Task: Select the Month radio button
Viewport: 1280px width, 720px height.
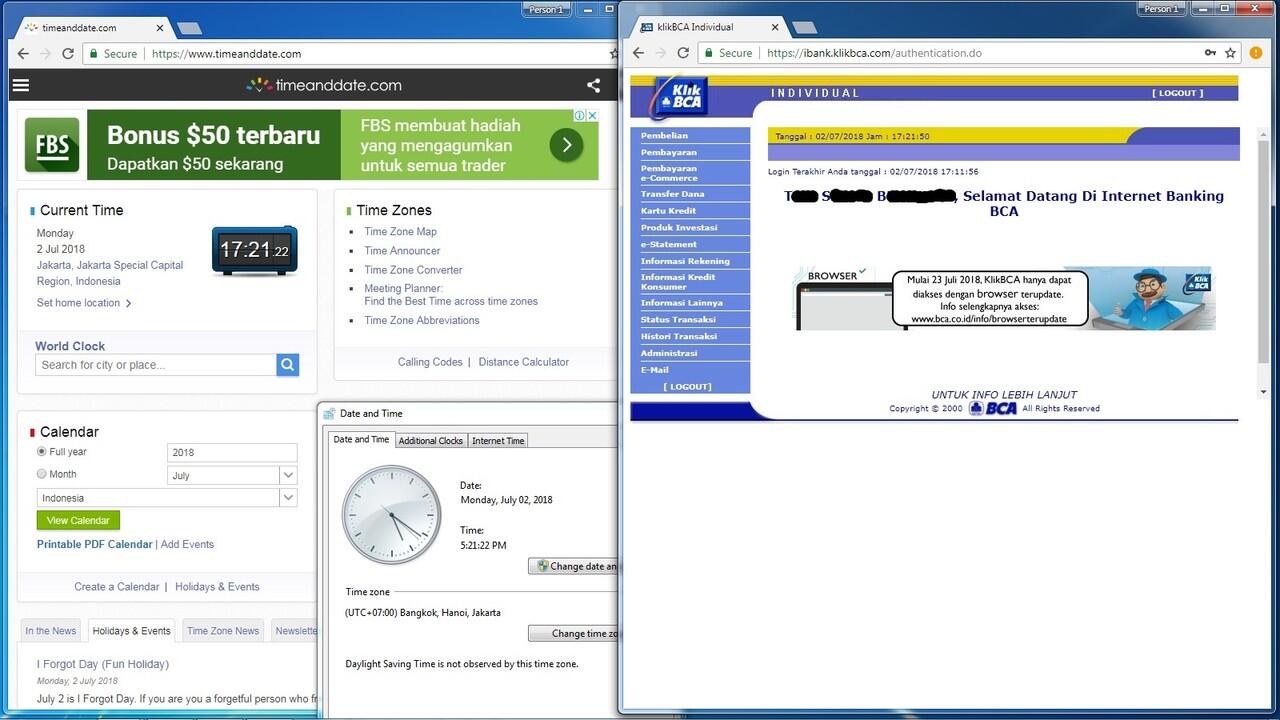Action: [x=42, y=474]
